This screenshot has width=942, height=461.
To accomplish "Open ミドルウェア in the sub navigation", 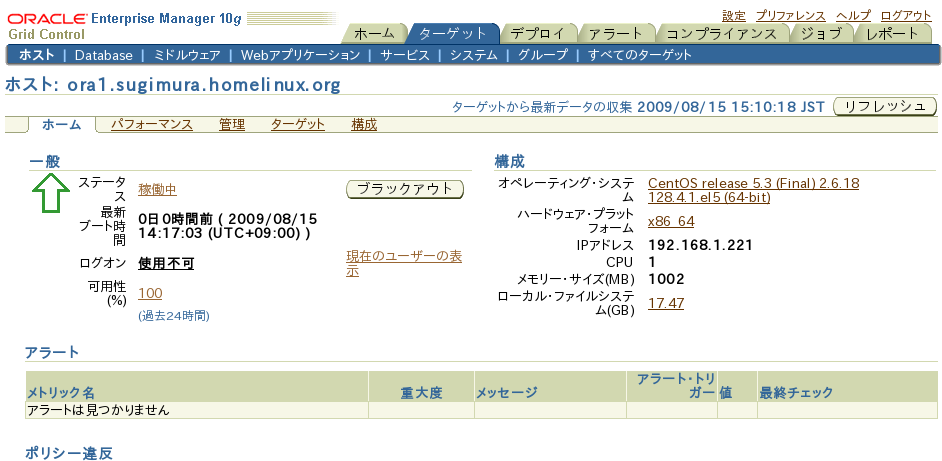I will 187,55.
